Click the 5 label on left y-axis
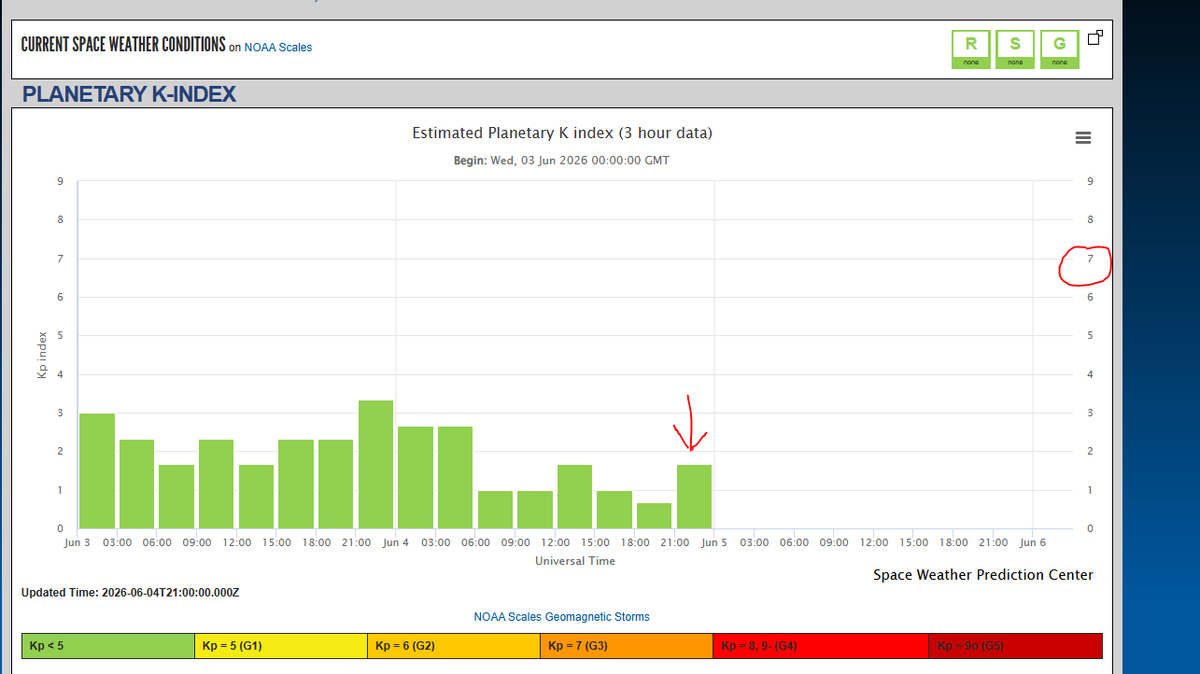The image size is (1200, 674). [x=60, y=335]
